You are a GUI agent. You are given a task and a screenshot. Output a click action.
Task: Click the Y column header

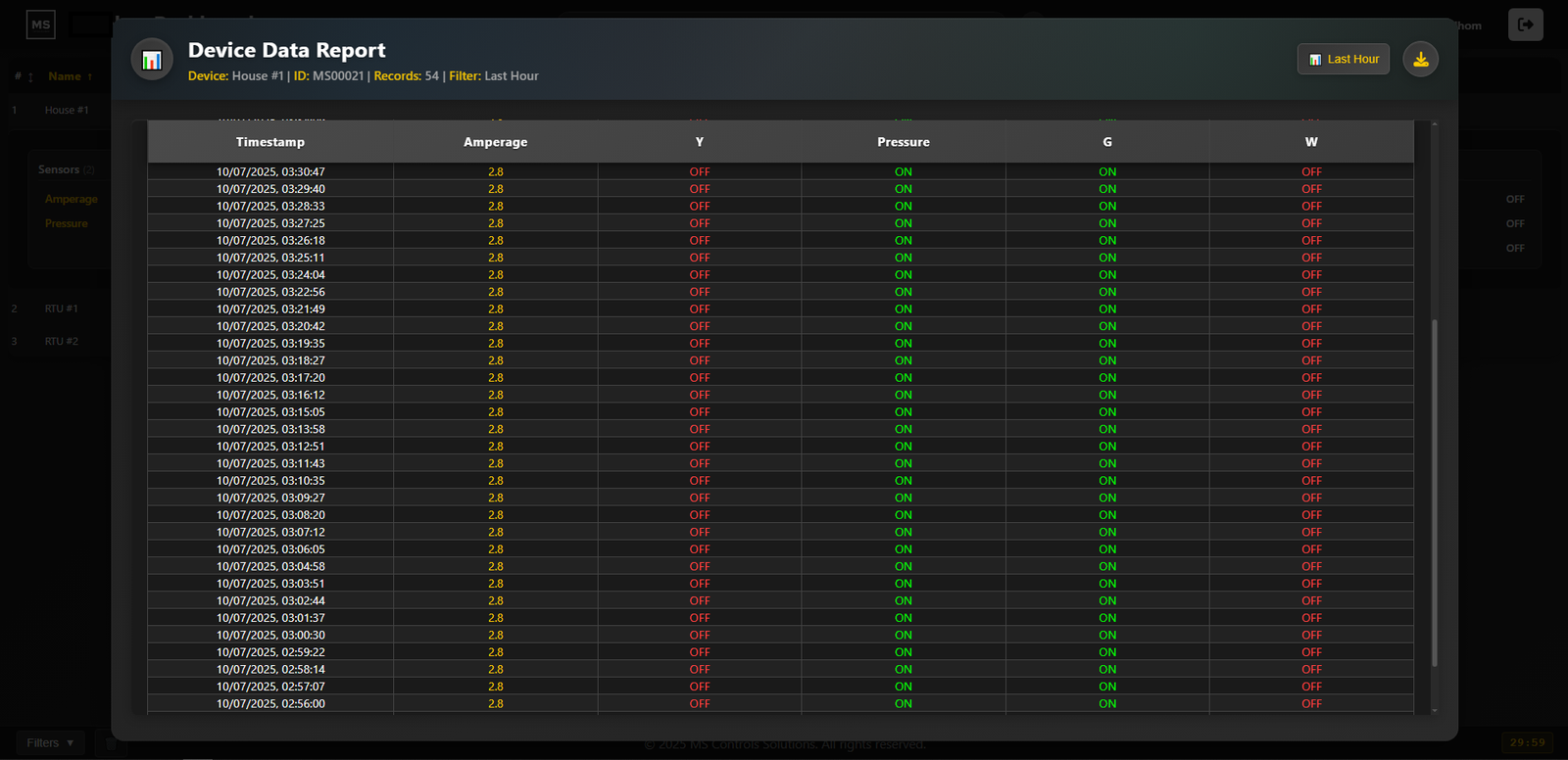700,142
